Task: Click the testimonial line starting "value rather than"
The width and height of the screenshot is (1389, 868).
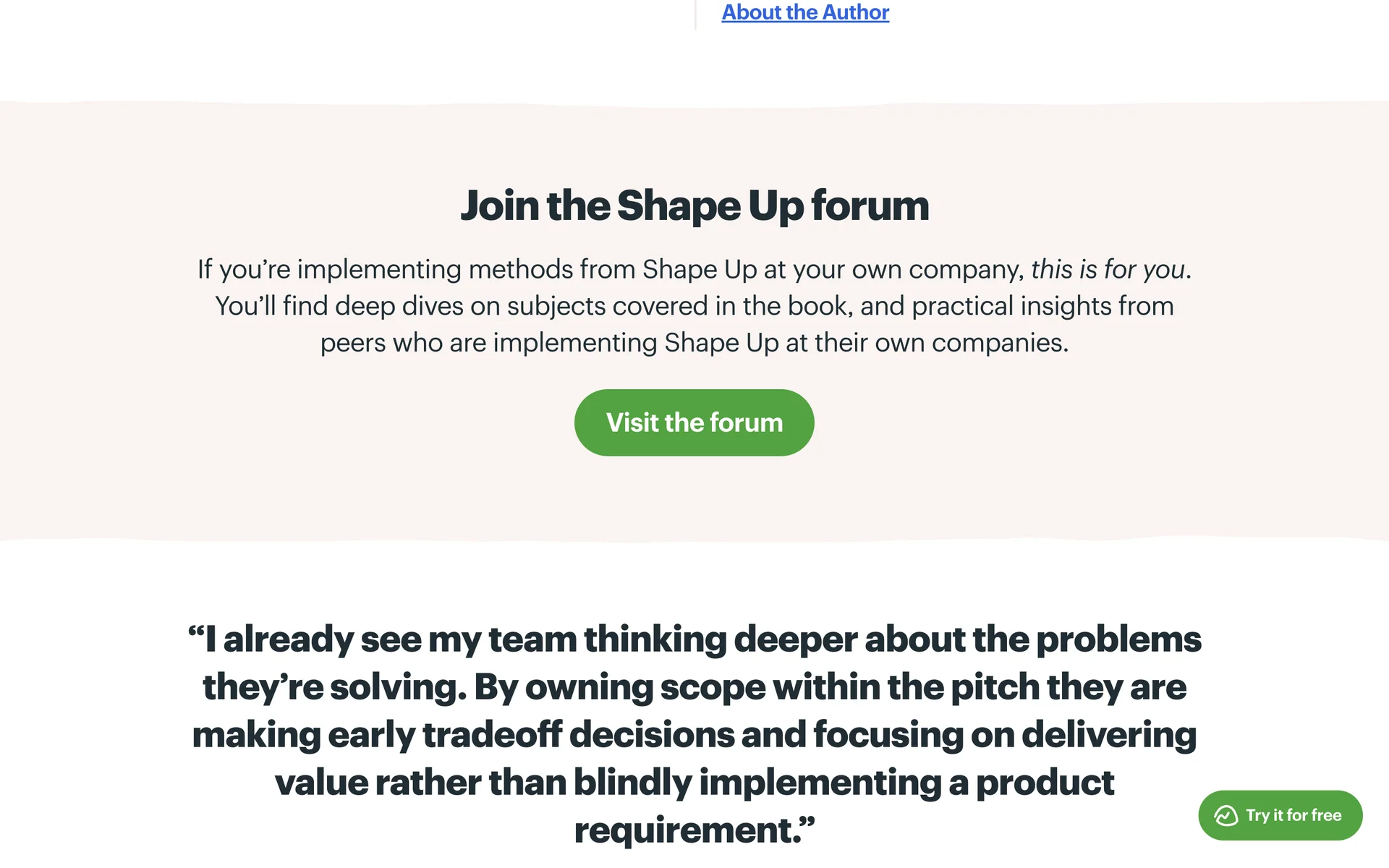Action: coord(694,783)
